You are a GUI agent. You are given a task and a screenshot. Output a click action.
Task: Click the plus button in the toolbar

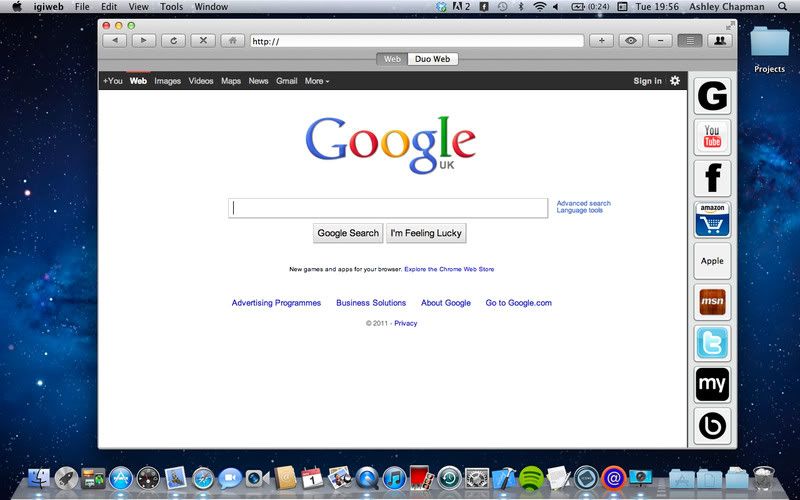(602, 41)
